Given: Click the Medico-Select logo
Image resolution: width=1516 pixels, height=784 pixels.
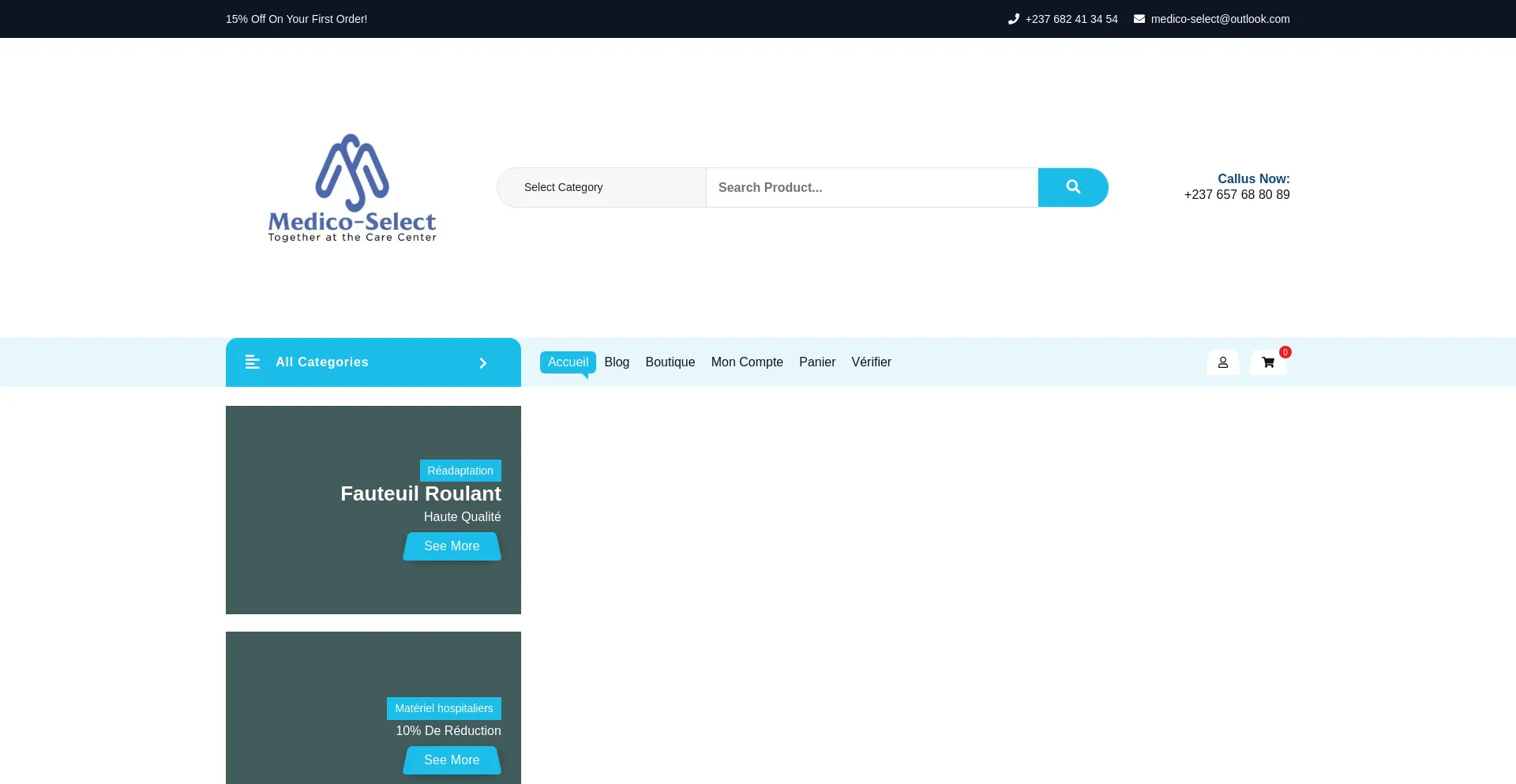Looking at the screenshot, I should pos(352,188).
